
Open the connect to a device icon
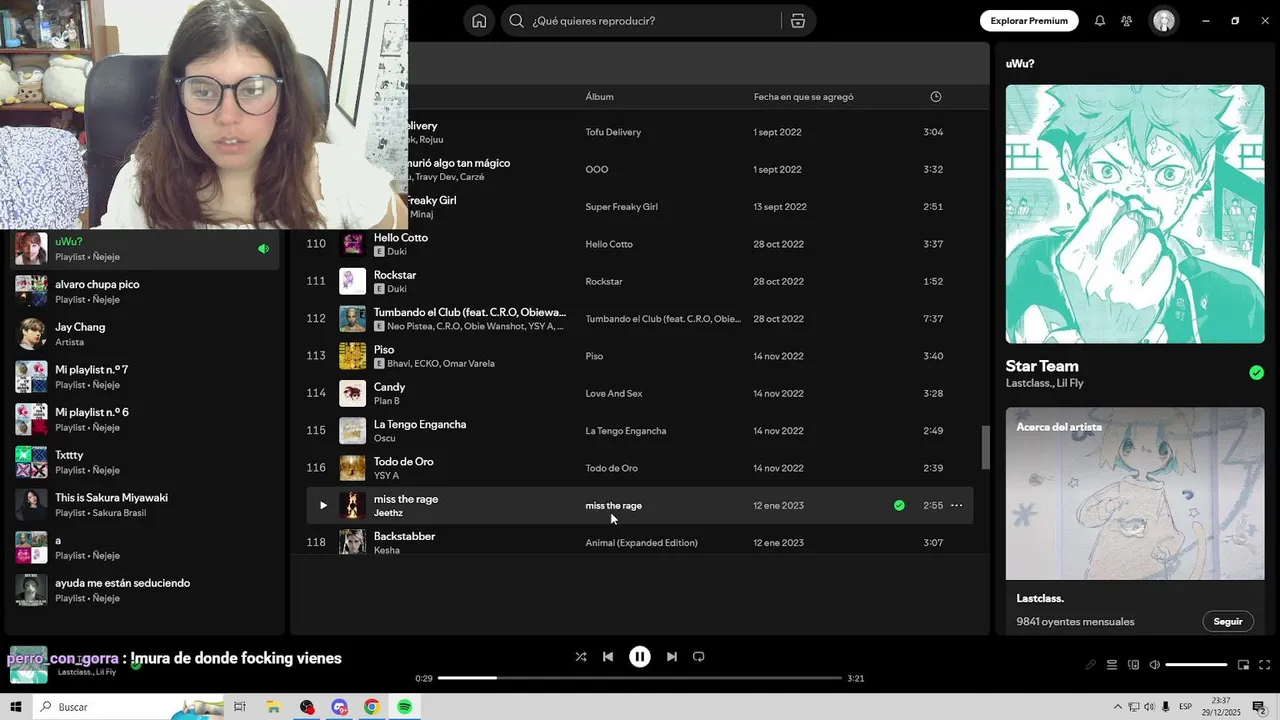(1133, 665)
